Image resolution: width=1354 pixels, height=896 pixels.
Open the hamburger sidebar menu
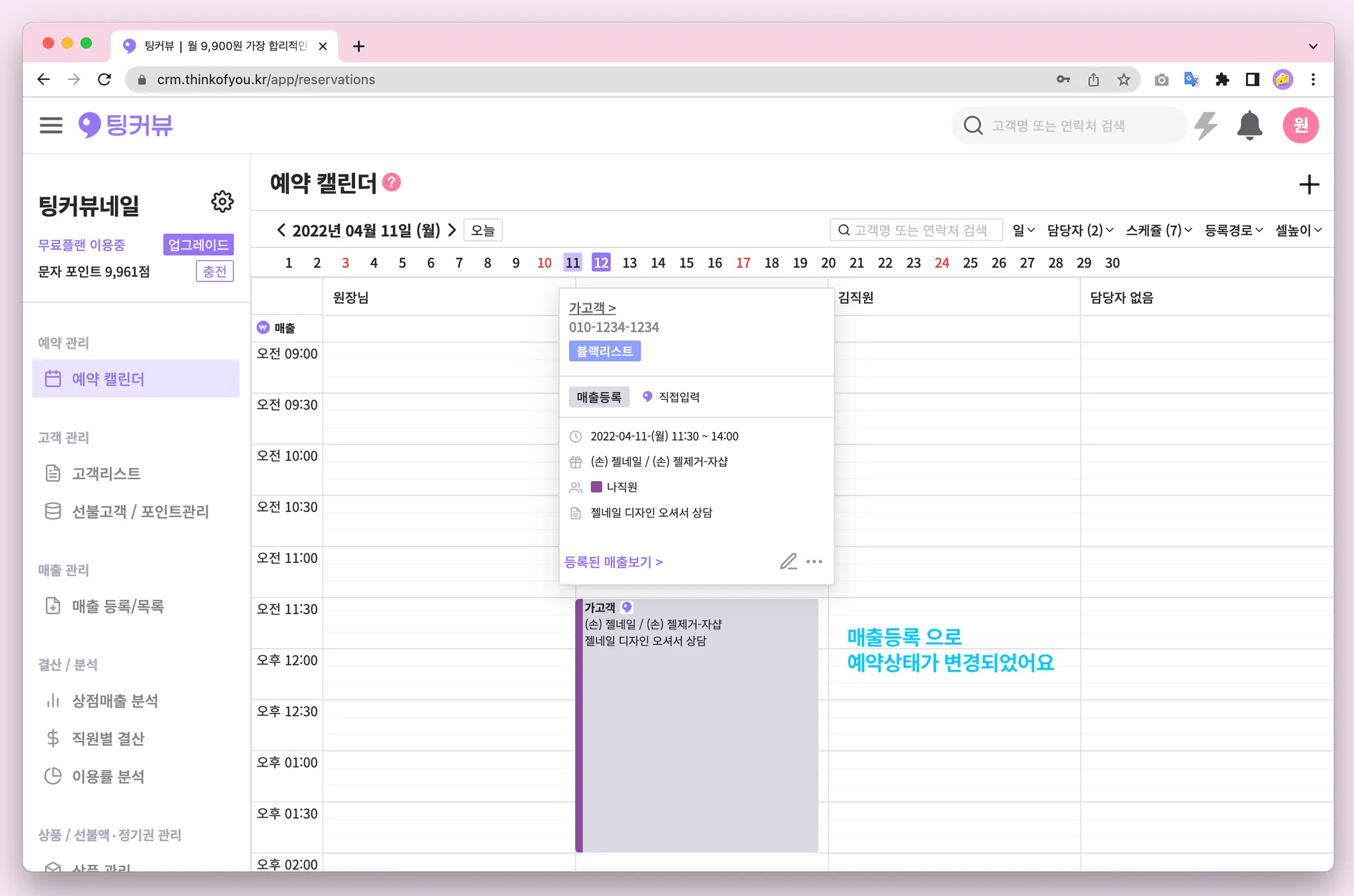[x=51, y=125]
